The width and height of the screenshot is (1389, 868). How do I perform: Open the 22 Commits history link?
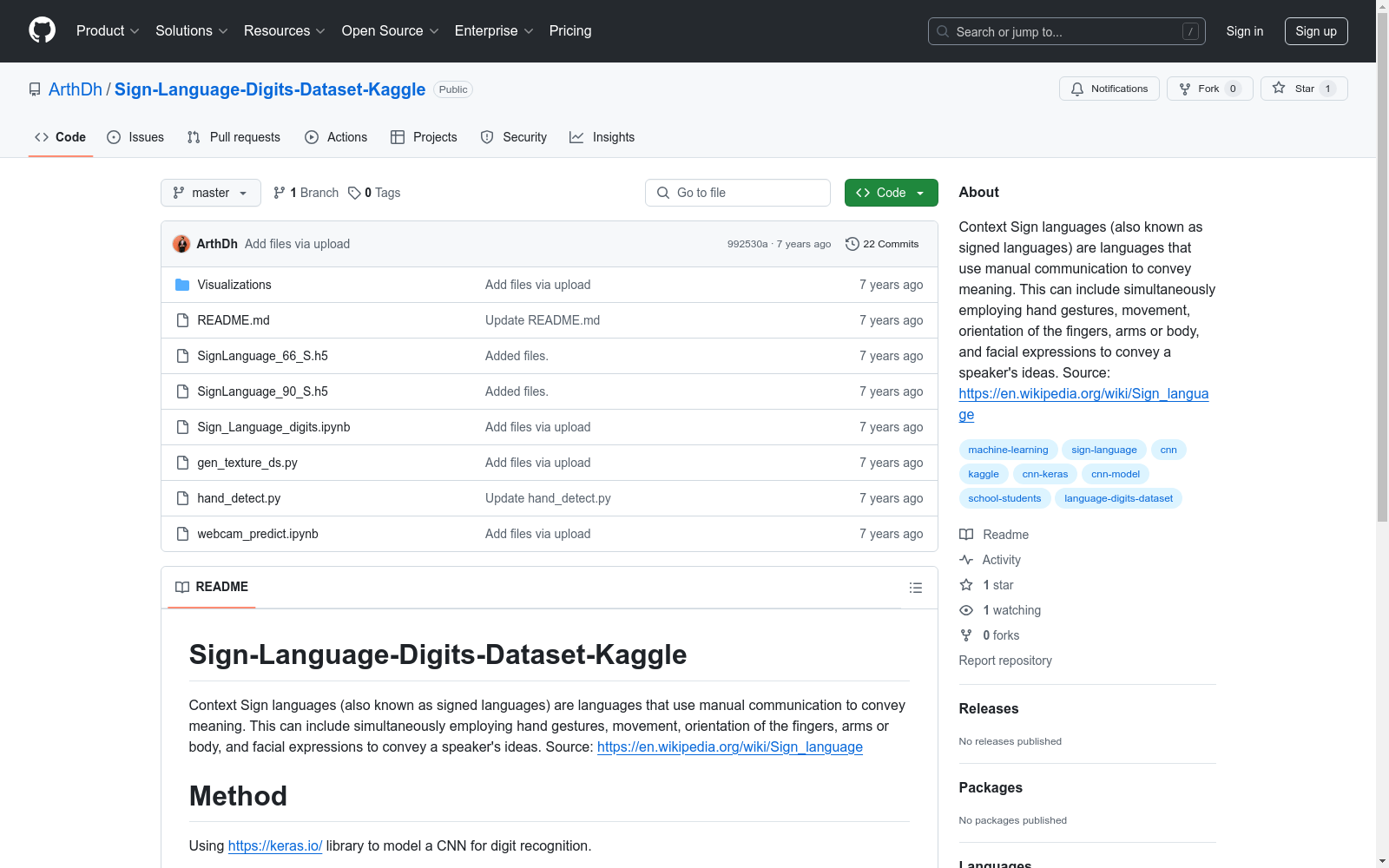pos(882,244)
